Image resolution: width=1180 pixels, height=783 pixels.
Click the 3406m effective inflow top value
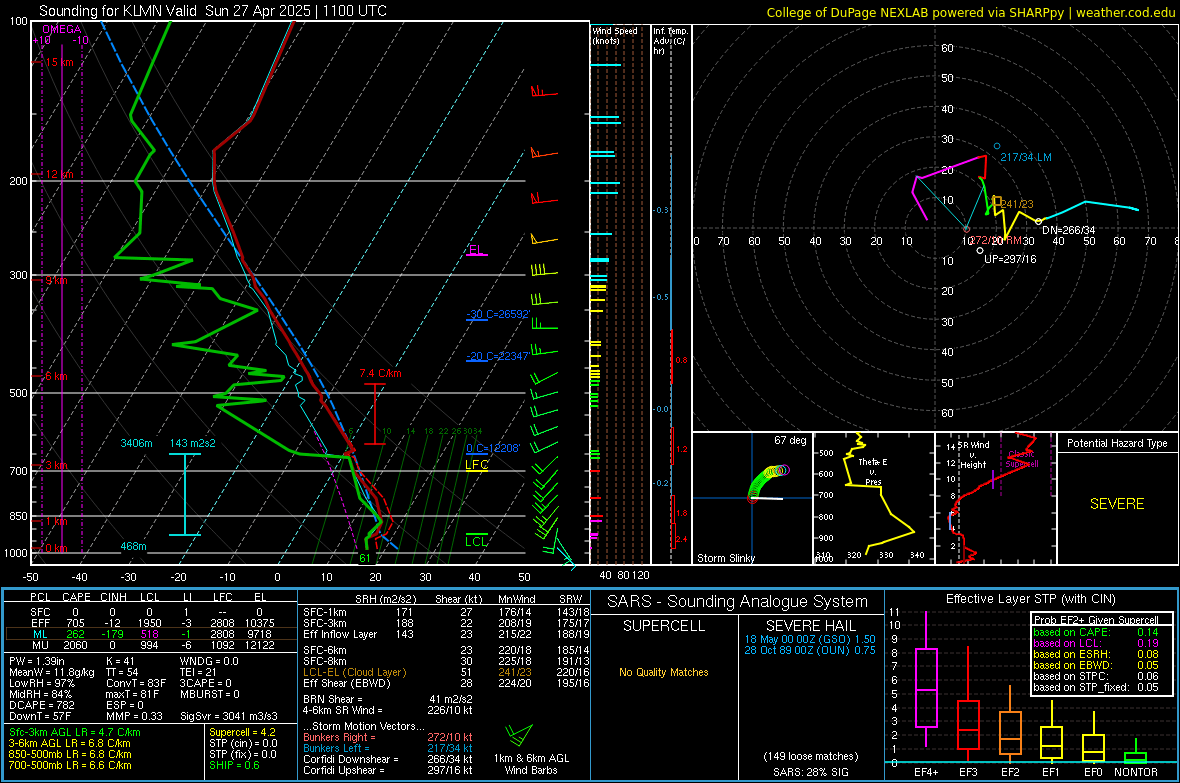coord(136,443)
